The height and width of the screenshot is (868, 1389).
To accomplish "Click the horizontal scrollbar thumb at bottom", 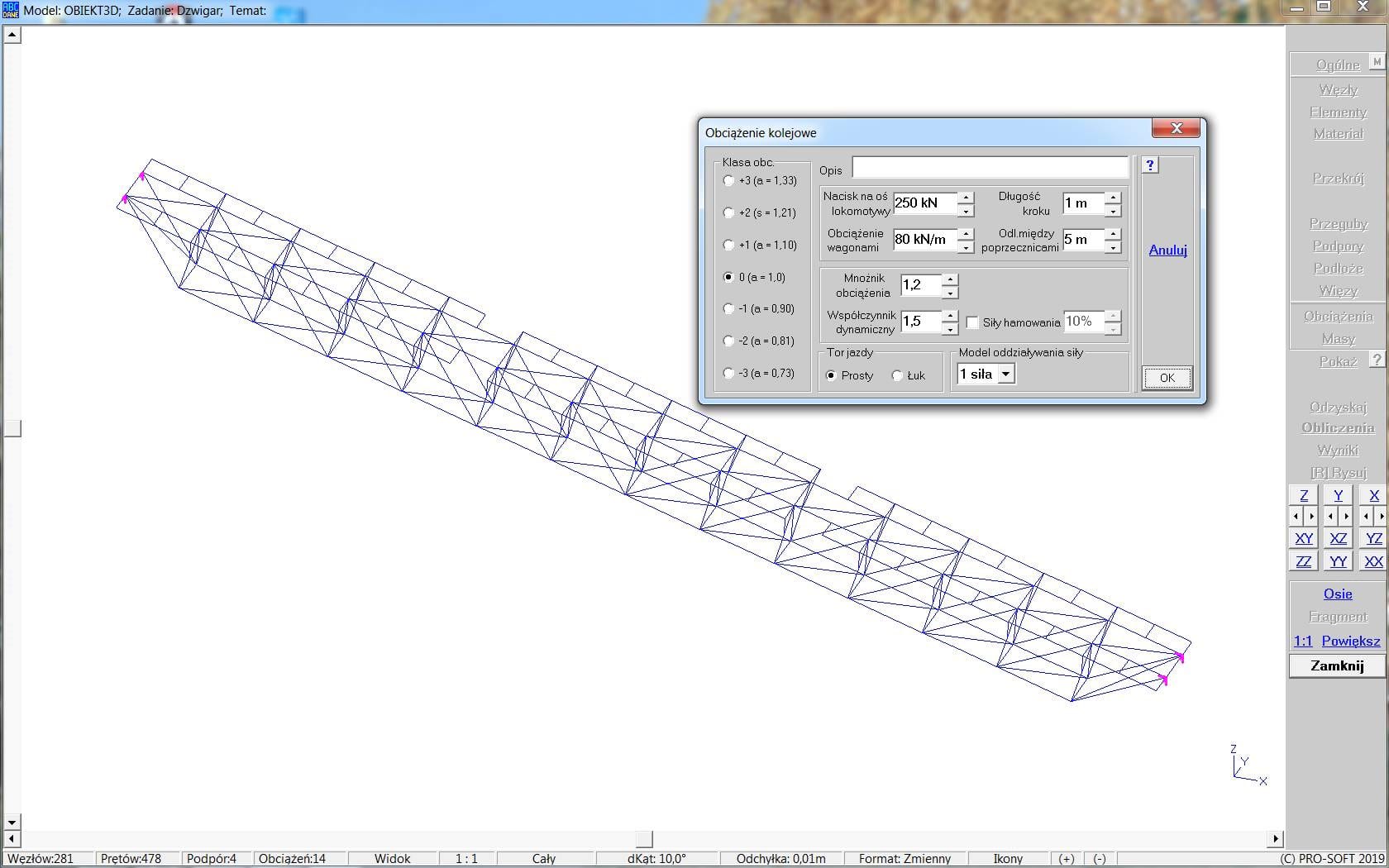I will pos(643,839).
